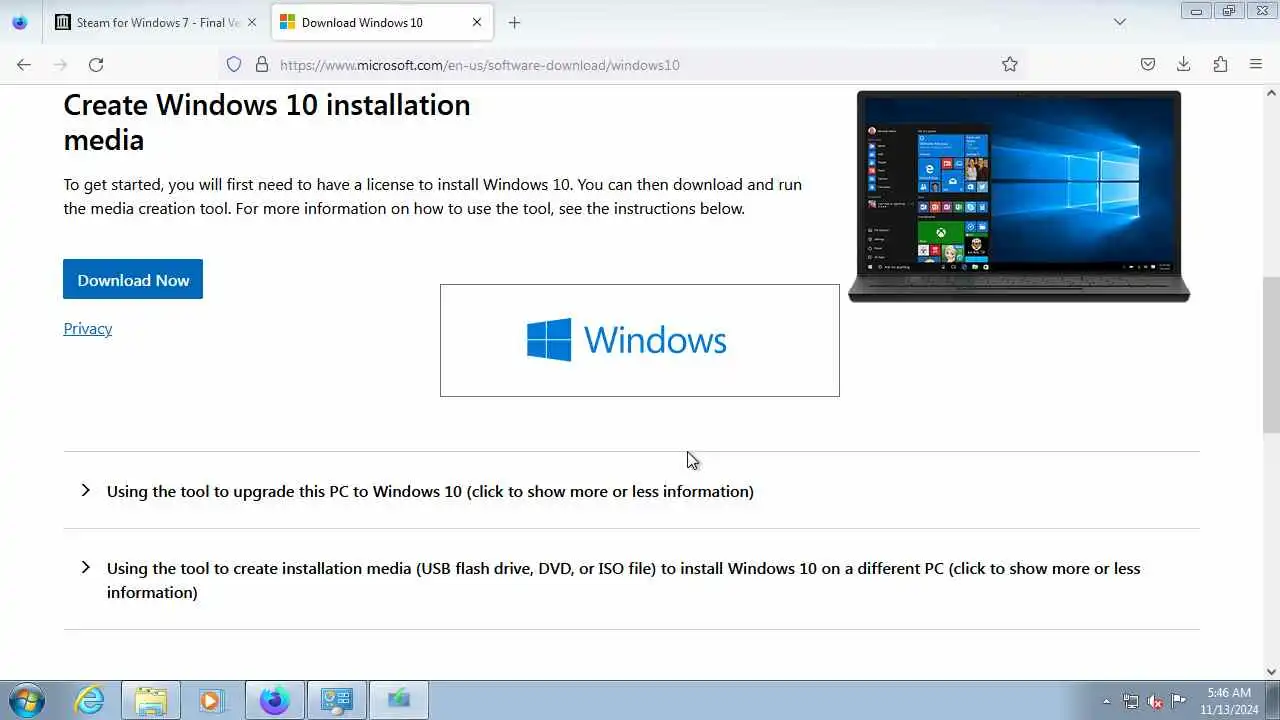Click the forward navigation arrow
Screen dimensions: 1280x720
(60, 65)
